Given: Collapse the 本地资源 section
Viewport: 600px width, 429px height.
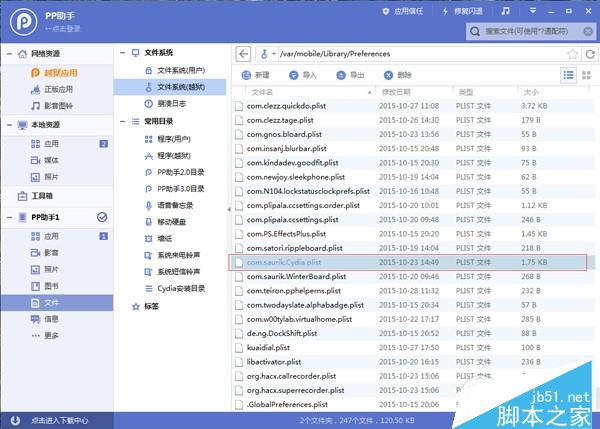Looking at the screenshot, I should pyautogui.click(x=9, y=125).
